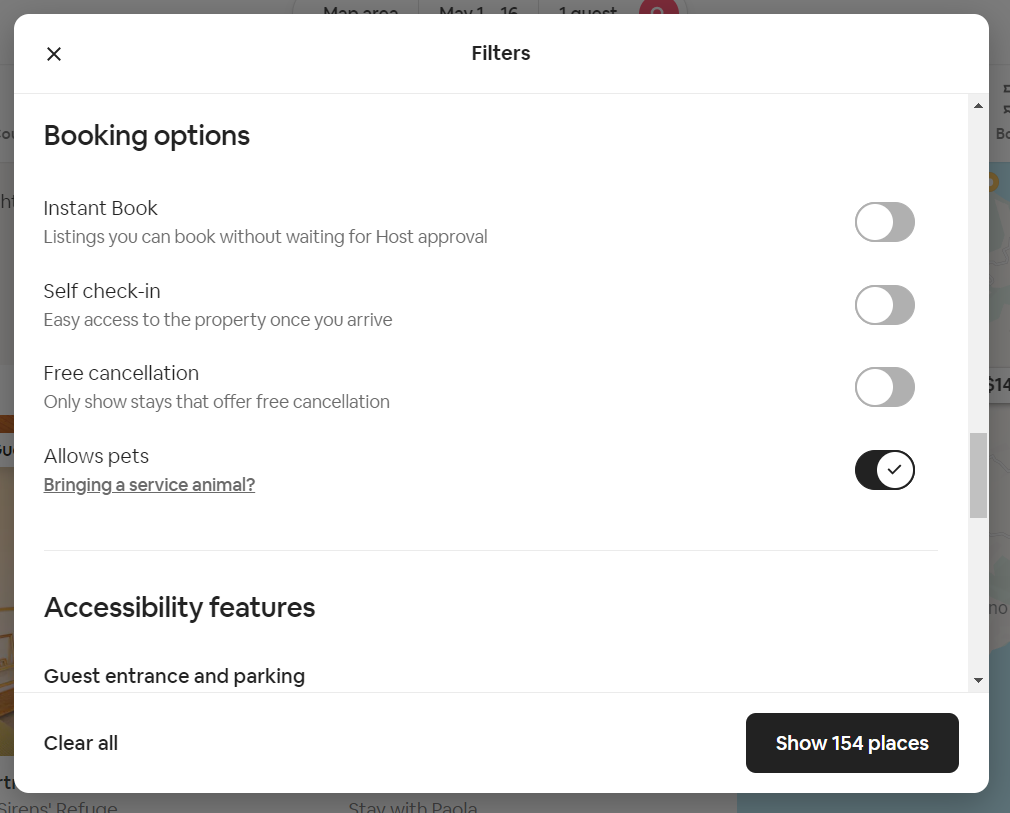The width and height of the screenshot is (1010, 813).
Task: Click the scrollbar down arrow
Action: tap(978, 678)
